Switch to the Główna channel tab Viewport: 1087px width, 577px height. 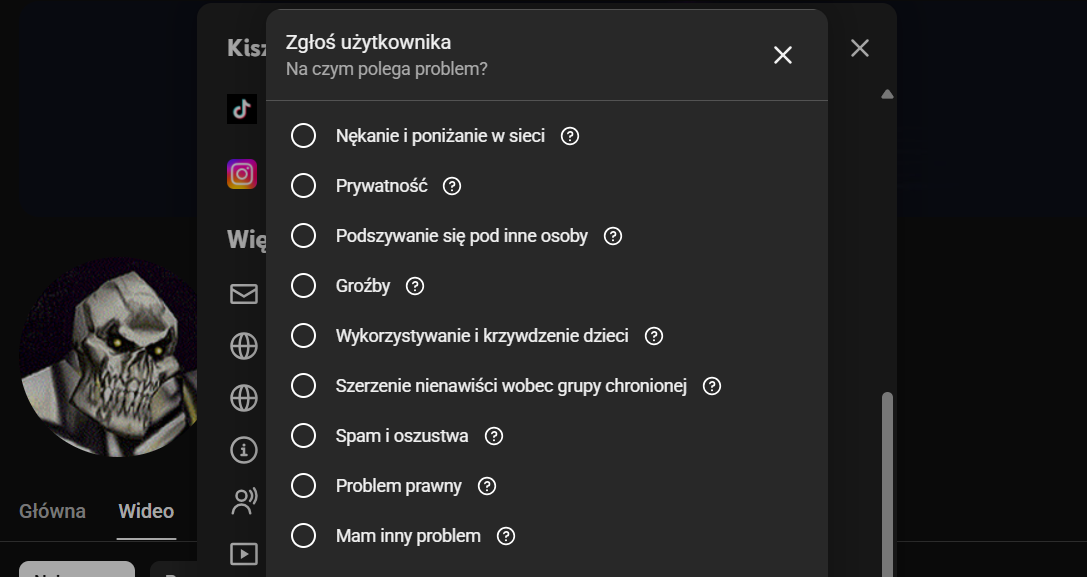tap(52, 511)
